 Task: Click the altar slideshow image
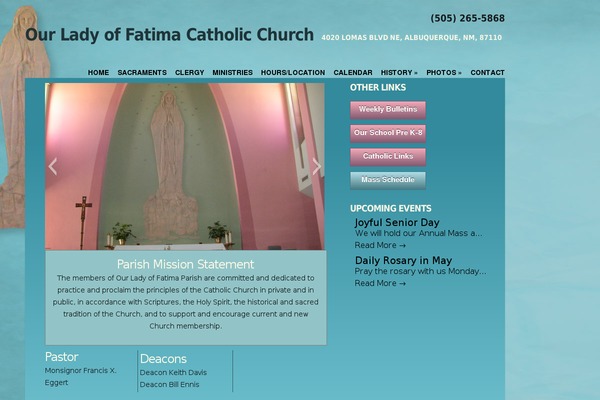(x=185, y=167)
